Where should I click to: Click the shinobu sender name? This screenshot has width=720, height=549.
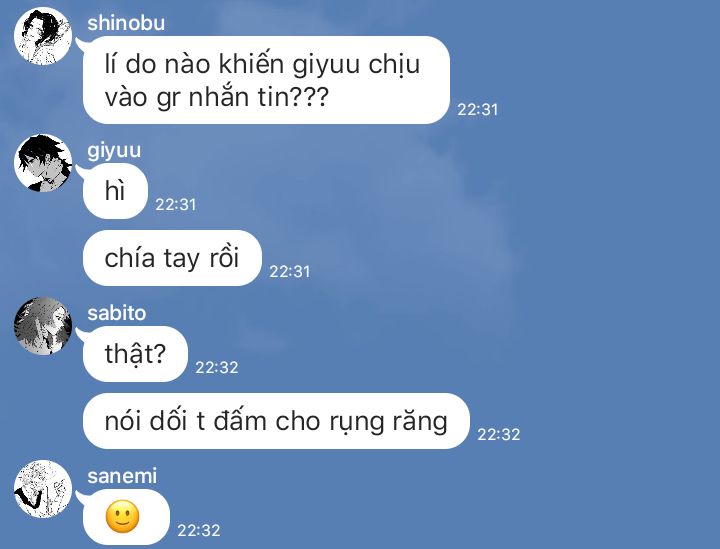point(126,23)
